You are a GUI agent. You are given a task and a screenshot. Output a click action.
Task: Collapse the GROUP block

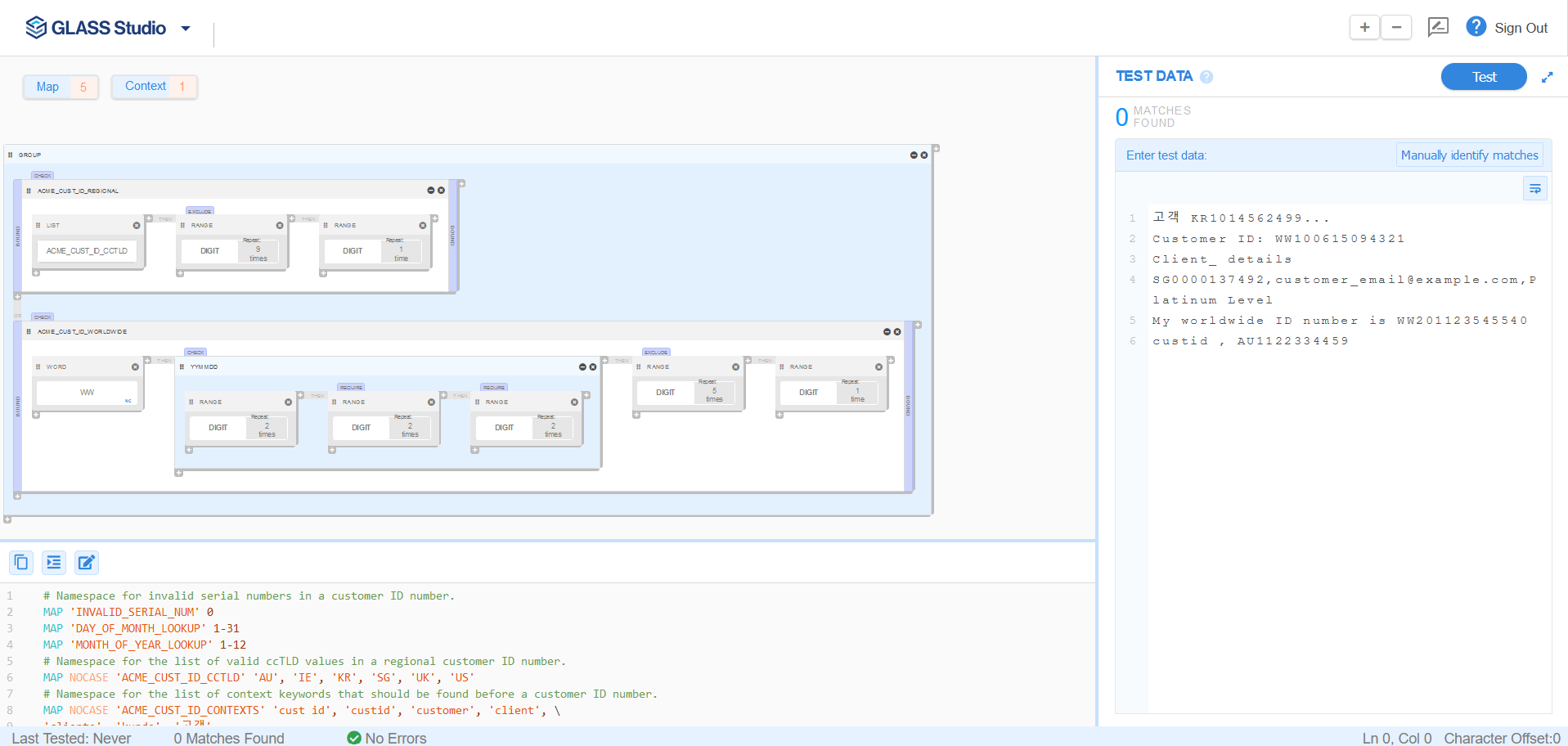point(914,155)
